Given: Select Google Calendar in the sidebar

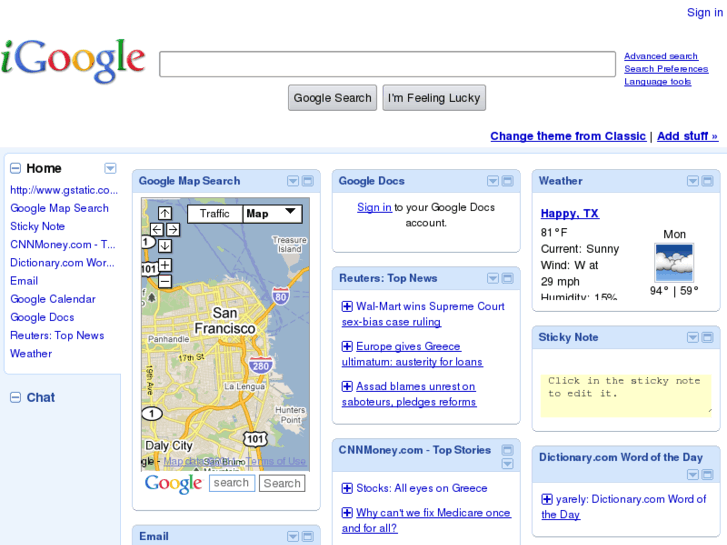Looking at the screenshot, I should pyautogui.click(x=53, y=299).
